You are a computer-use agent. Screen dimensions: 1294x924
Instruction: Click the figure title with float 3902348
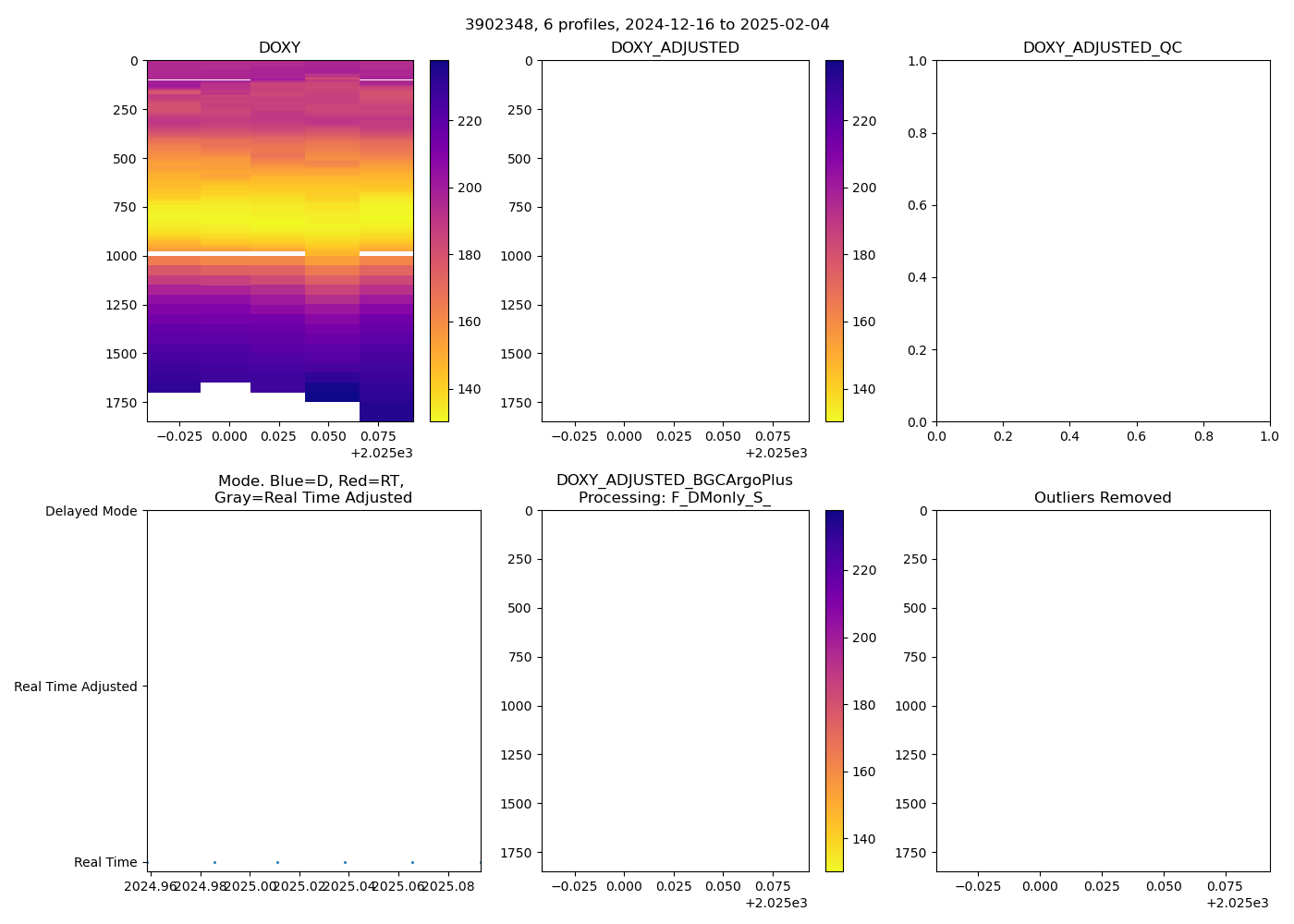(x=647, y=25)
